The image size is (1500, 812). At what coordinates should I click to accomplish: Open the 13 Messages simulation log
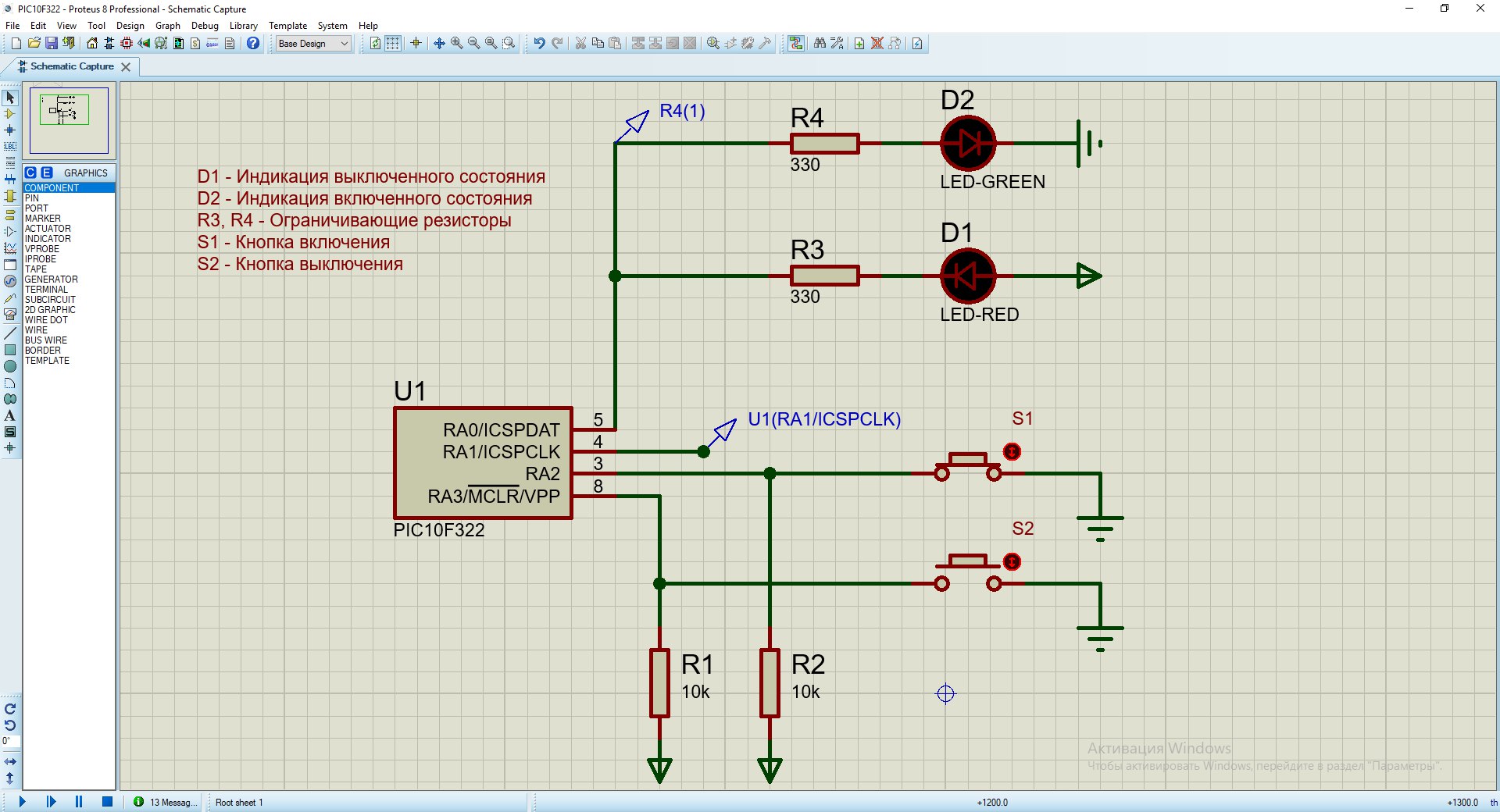[x=165, y=802]
